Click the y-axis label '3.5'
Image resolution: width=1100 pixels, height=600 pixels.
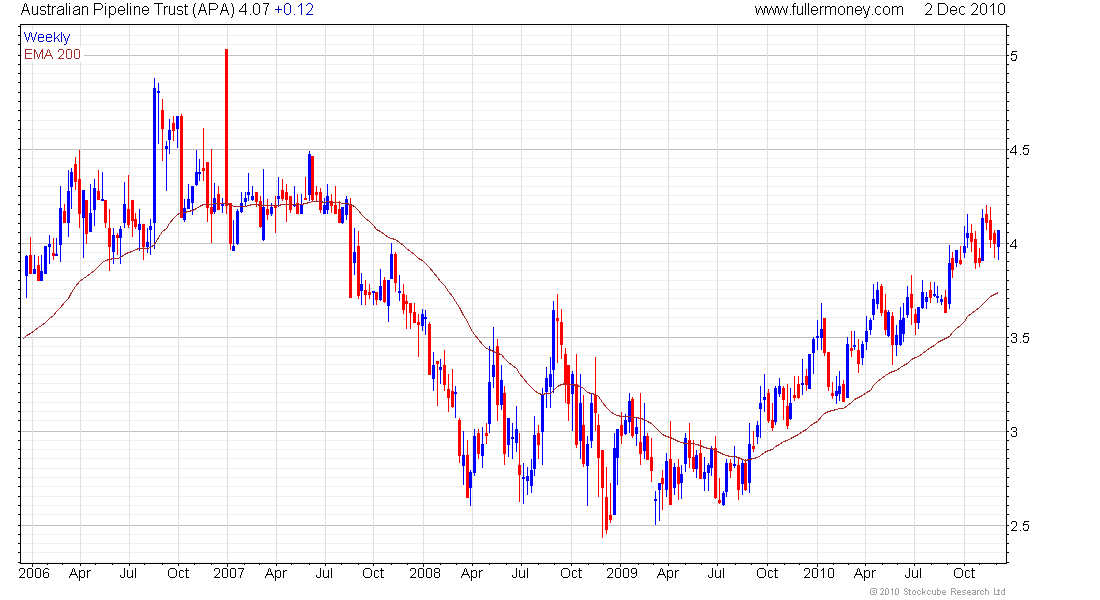(x=1019, y=338)
